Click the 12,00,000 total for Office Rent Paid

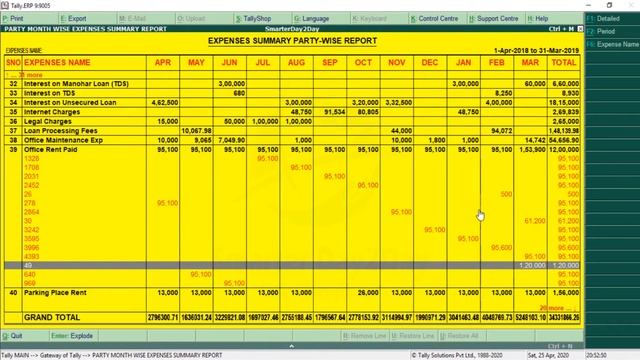(x=564, y=150)
